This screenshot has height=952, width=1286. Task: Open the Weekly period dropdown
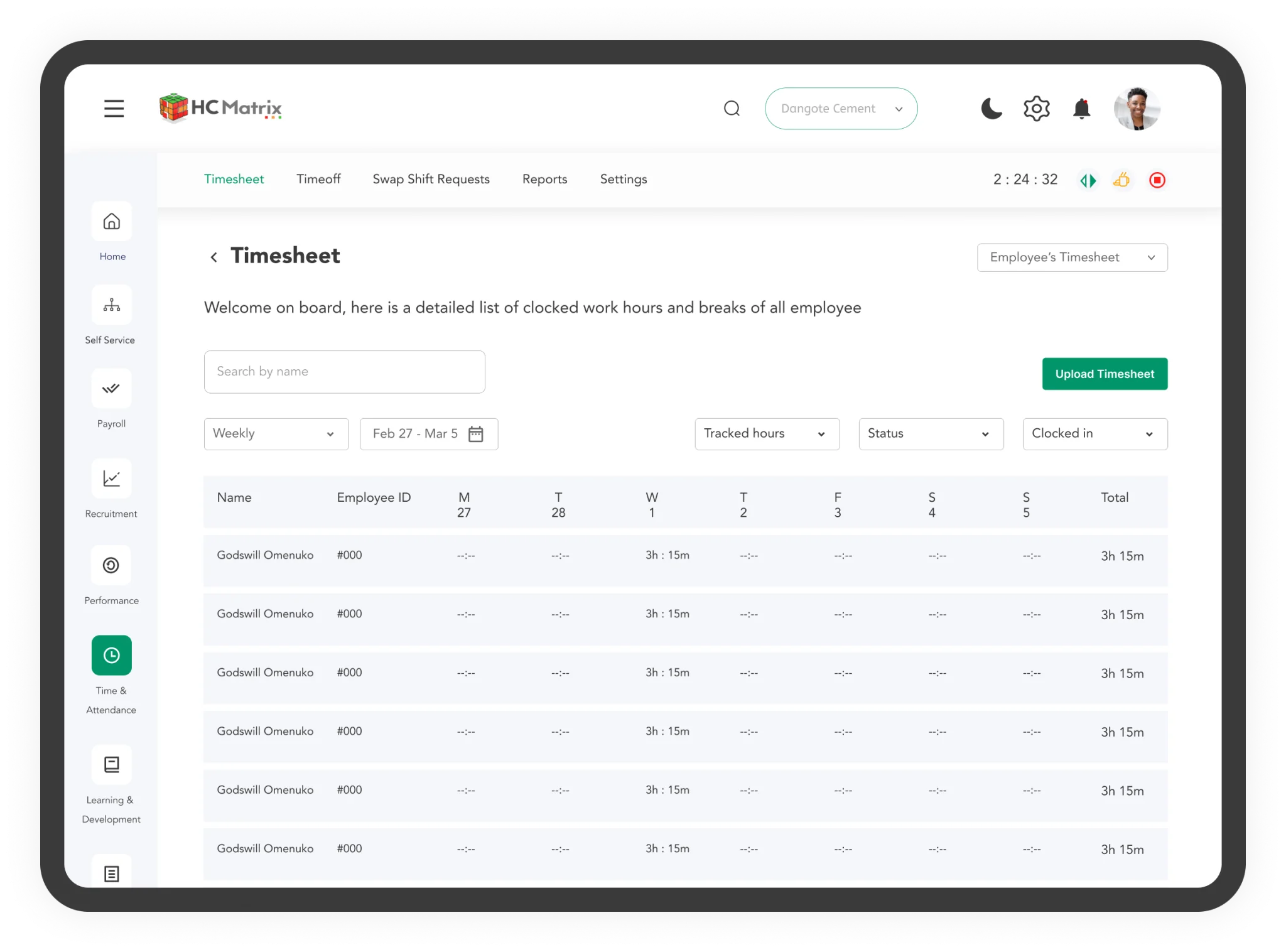click(x=276, y=434)
